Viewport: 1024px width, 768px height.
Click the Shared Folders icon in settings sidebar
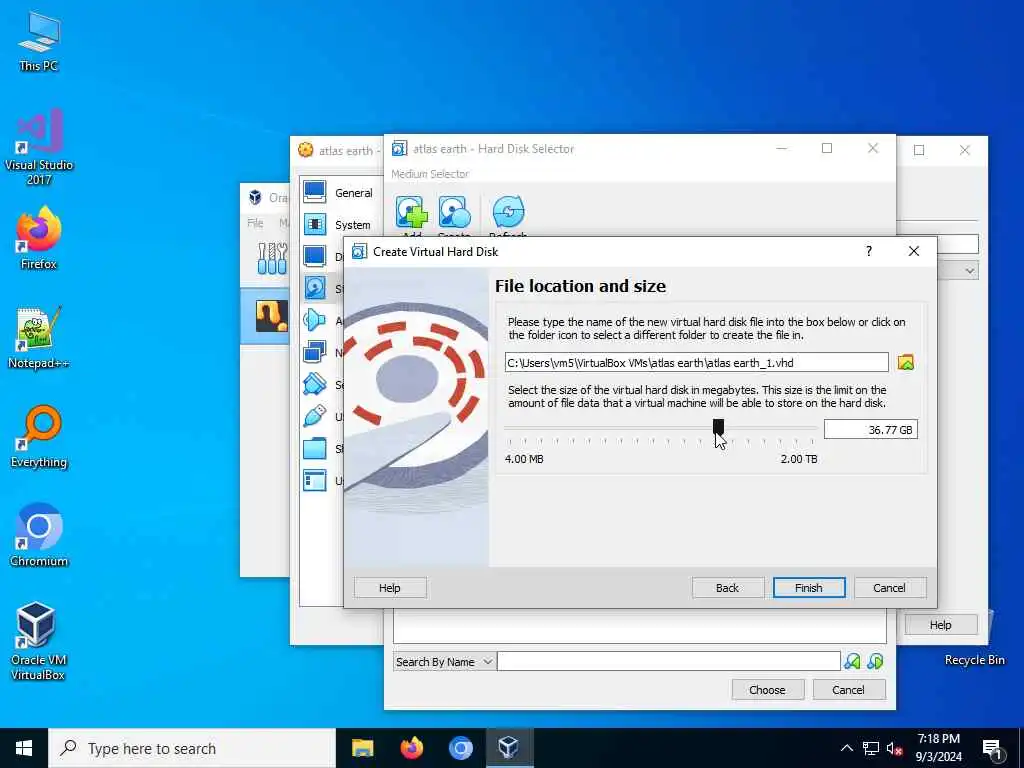(x=315, y=448)
